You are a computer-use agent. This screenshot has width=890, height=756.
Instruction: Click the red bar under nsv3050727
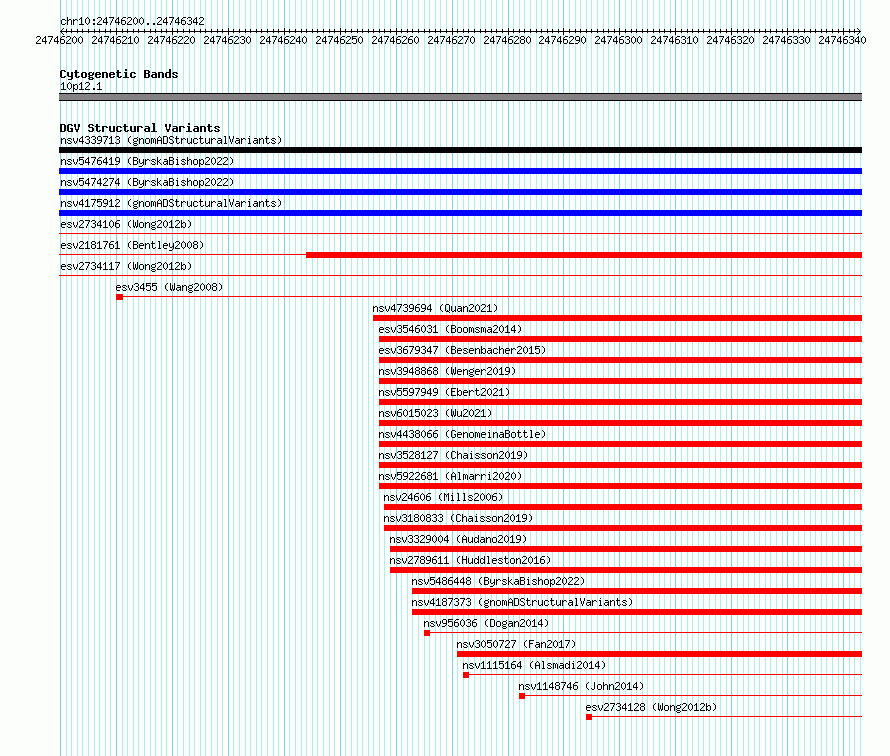pyautogui.click(x=660, y=654)
